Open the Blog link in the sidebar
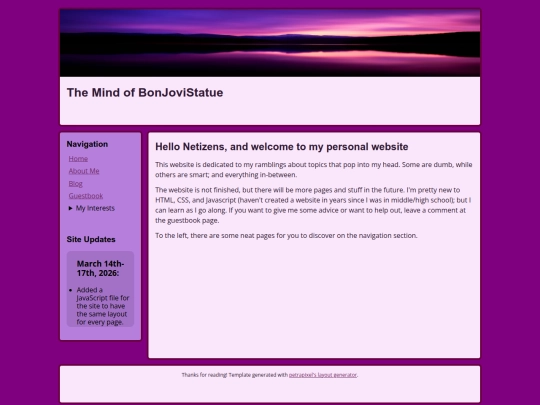This screenshot has height=405, width=540. coord(75,184)
